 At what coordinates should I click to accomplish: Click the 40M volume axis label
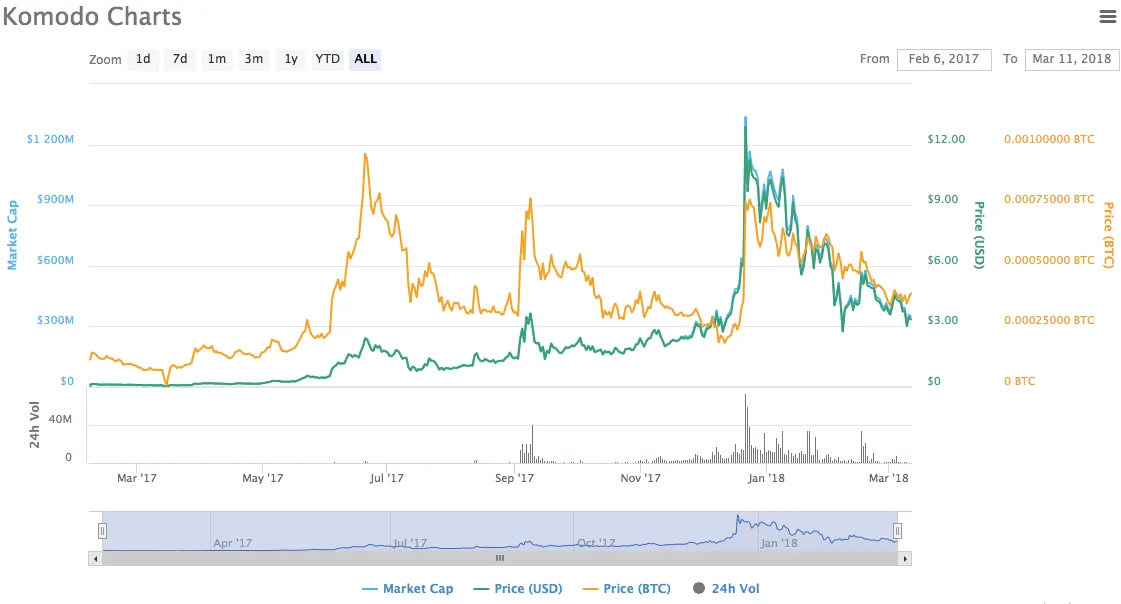pyautogui.click(x=60, y=420)
